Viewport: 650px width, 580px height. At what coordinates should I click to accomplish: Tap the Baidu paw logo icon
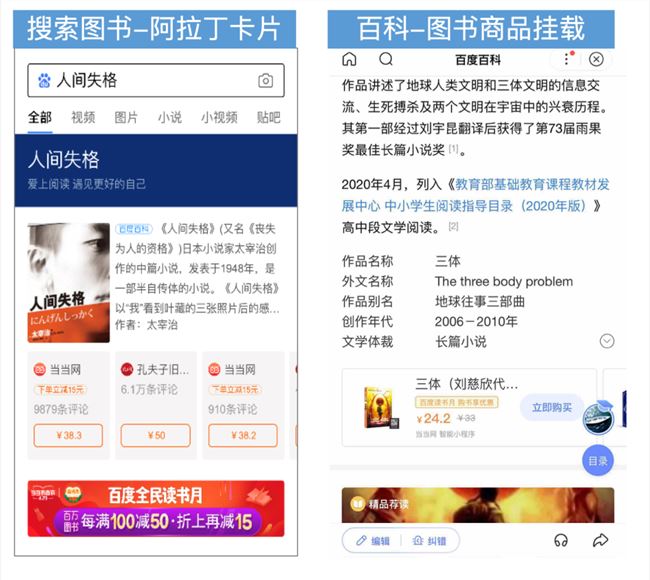(44, 80)
